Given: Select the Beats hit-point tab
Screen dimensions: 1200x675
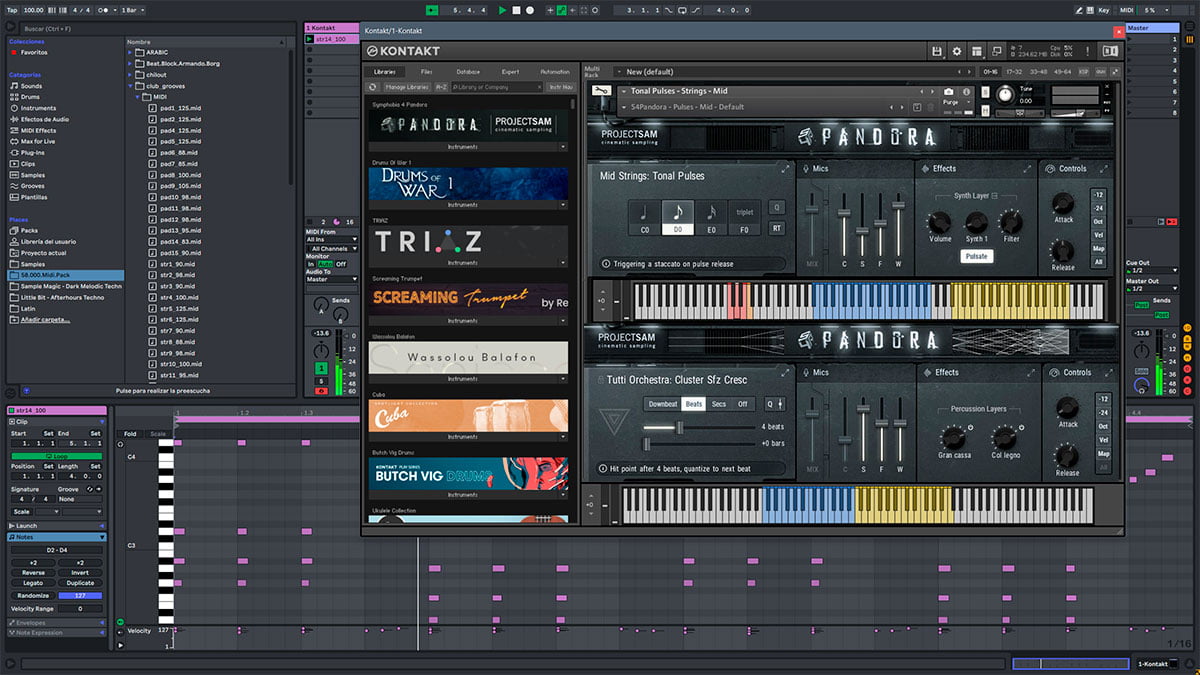Looking at the screenshot, I should [693, 404].
